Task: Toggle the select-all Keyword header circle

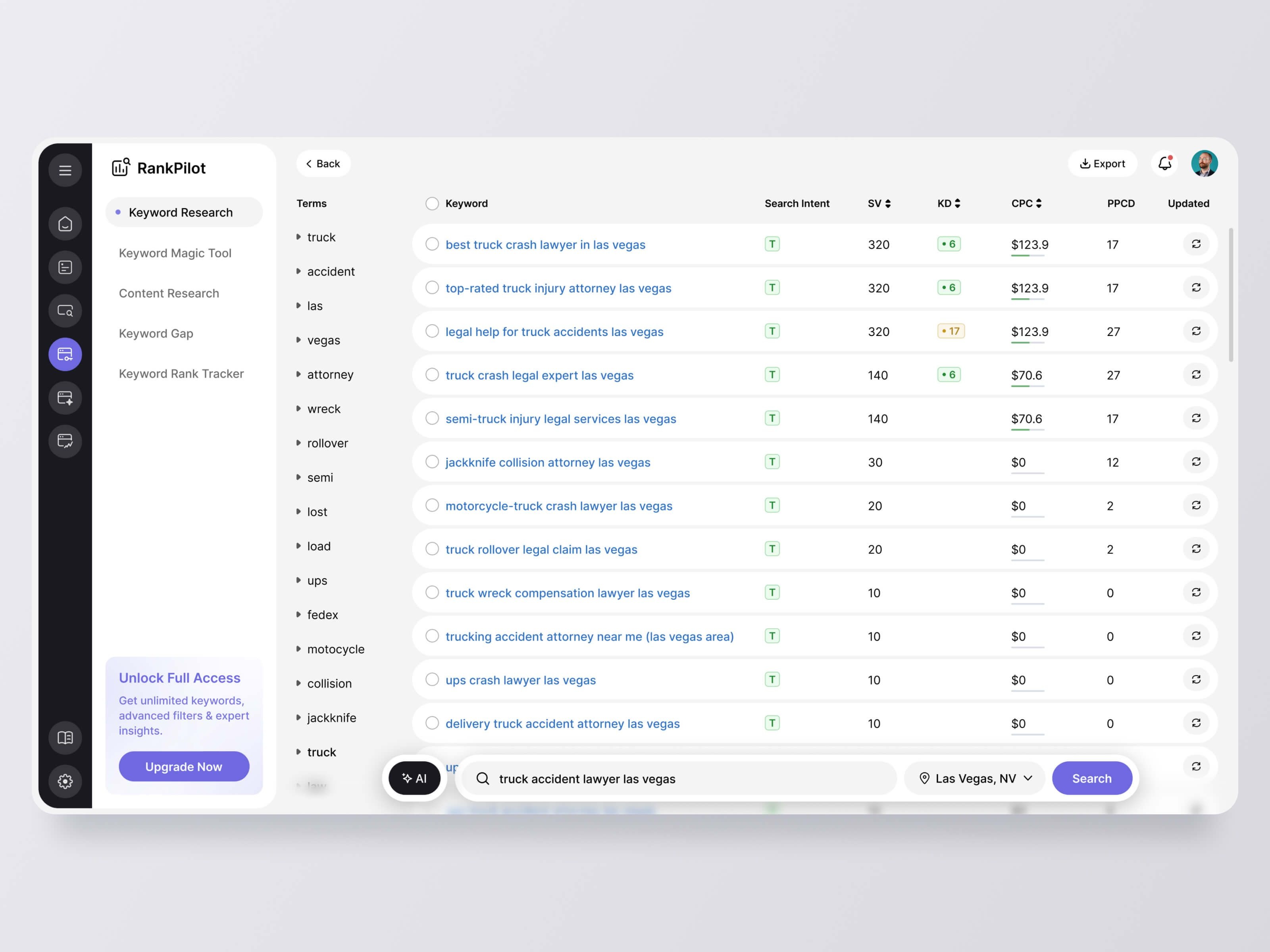Action: click(432, 204)
